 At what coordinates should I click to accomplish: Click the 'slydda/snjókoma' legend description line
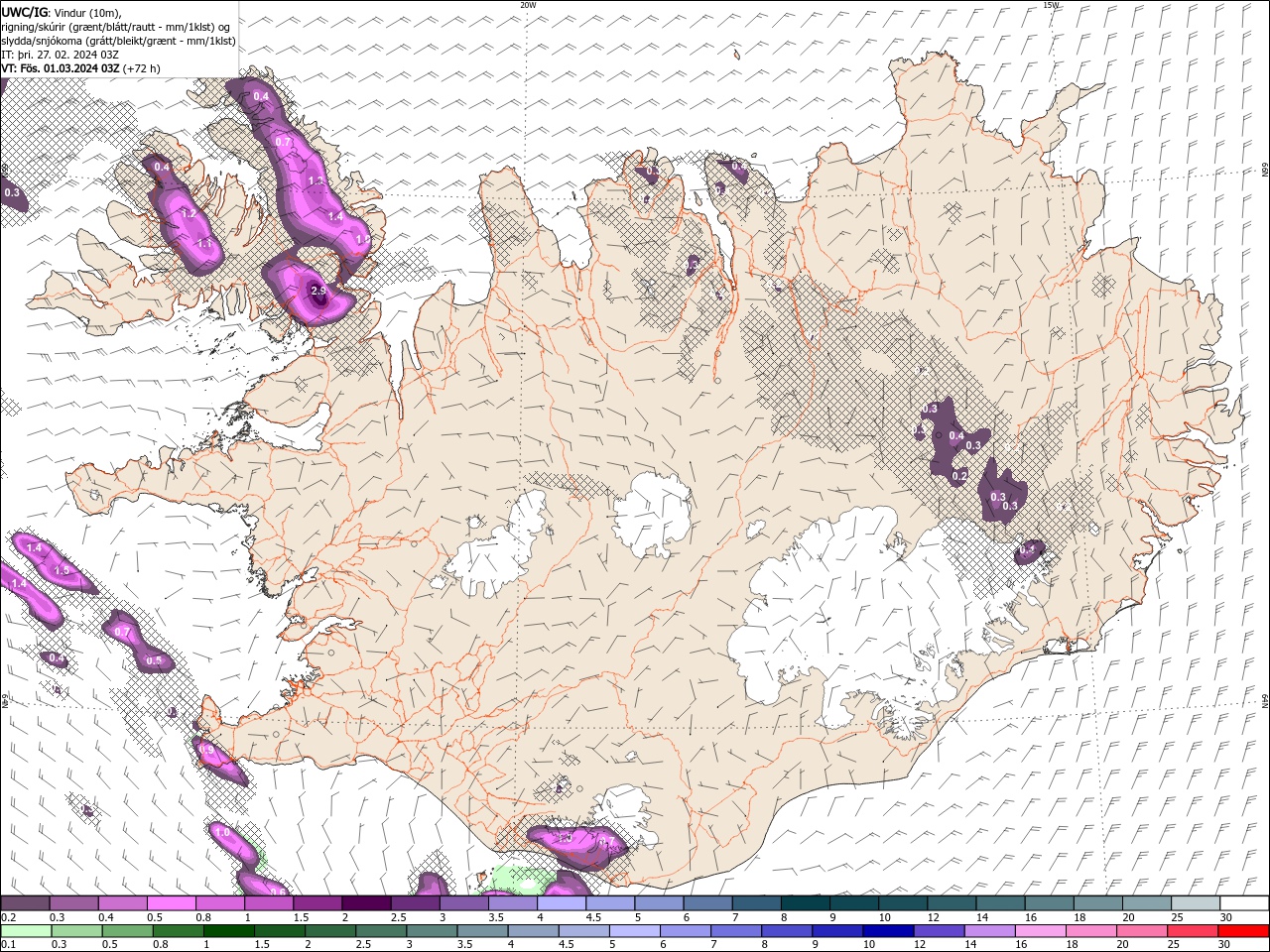118,41
